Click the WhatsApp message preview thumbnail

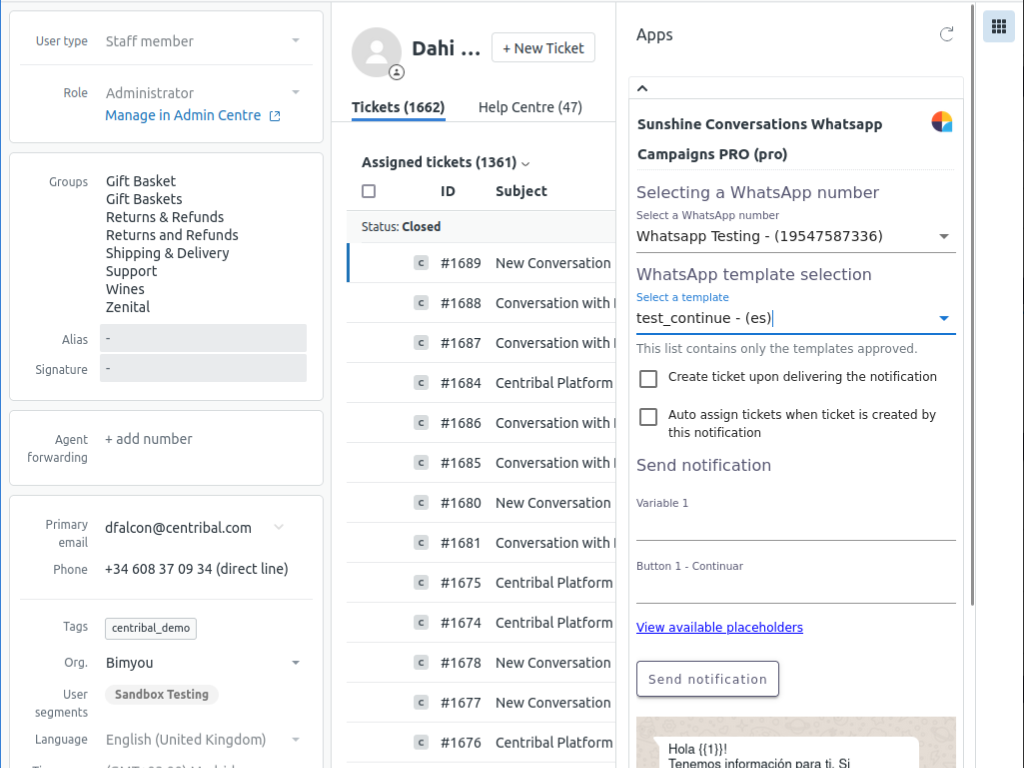pos(795,743)
